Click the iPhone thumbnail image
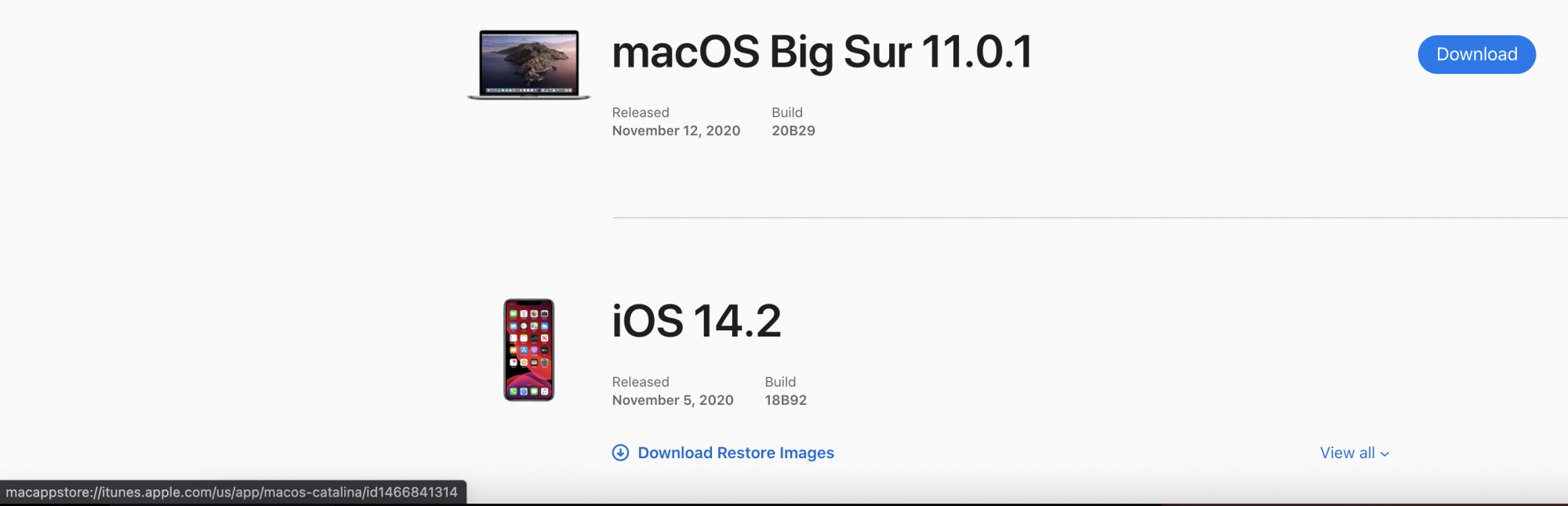The height and width of the screenshot is (506, 1568). coord(528,350)
